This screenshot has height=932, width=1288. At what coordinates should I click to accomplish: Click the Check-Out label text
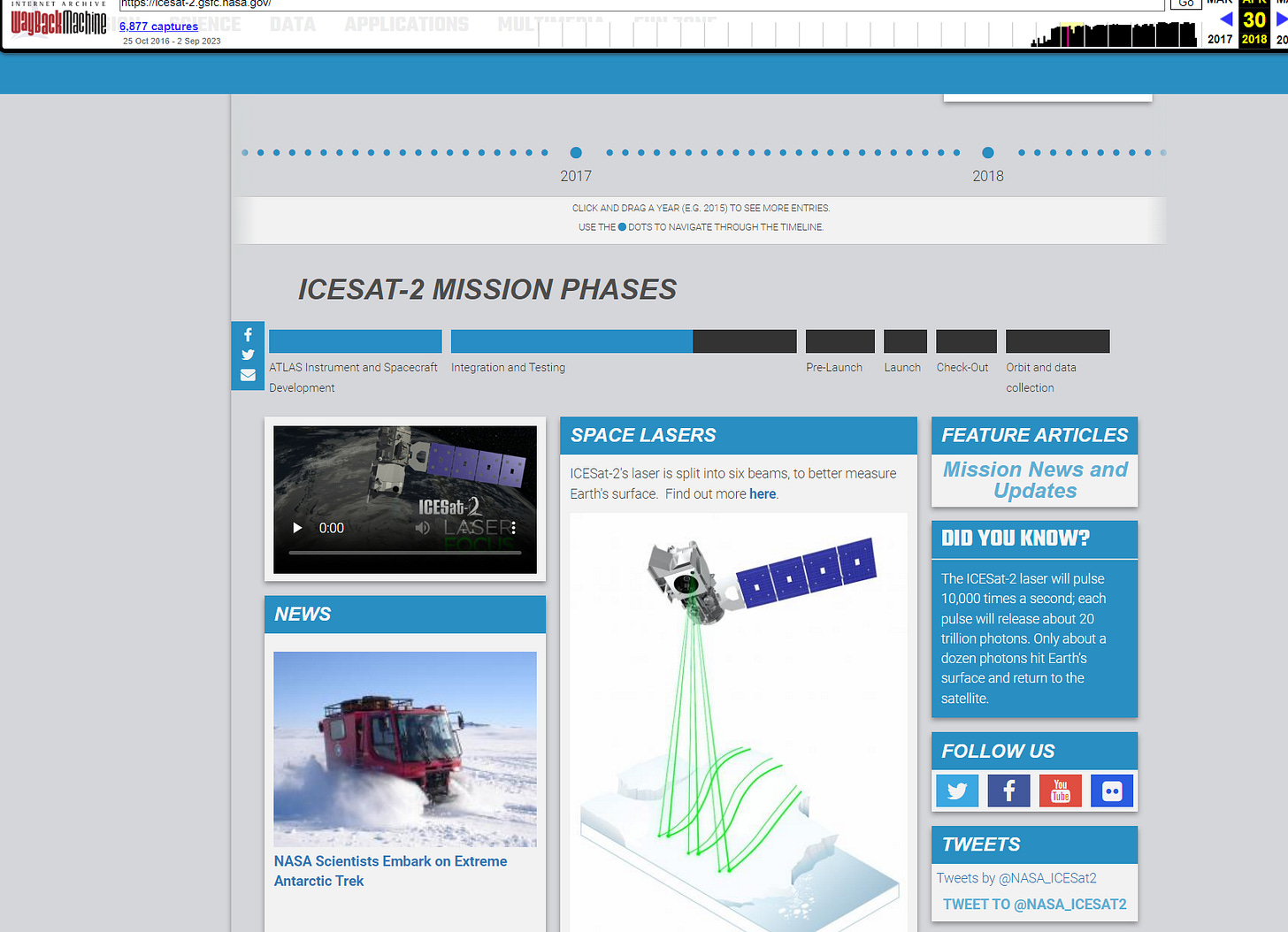(962, 368)
